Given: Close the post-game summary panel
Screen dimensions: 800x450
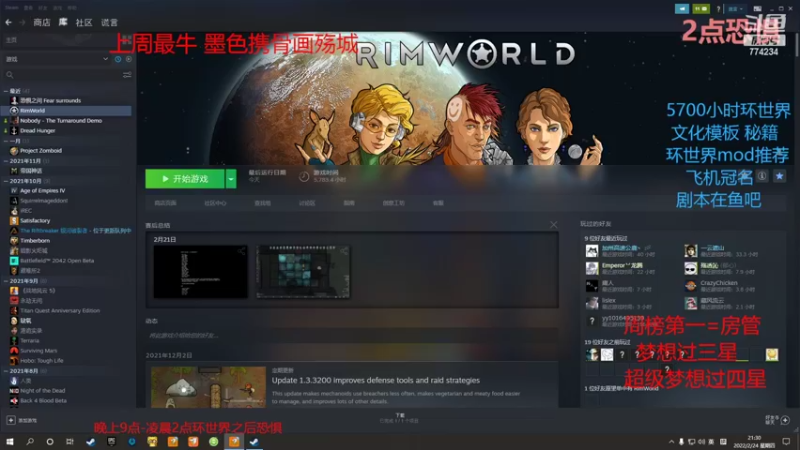Looking at the screenshot, I should point(554,224).
